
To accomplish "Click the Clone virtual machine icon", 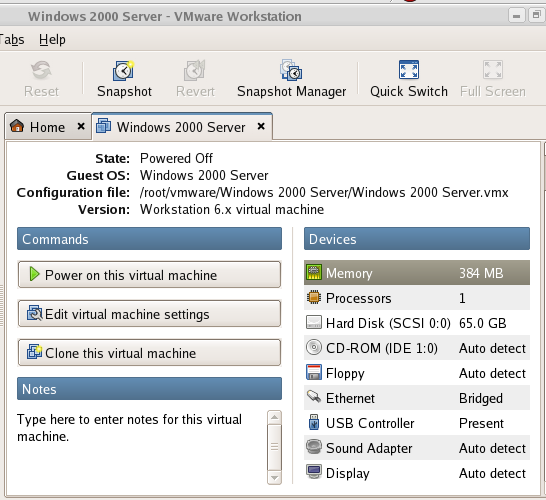I will 34,352.
